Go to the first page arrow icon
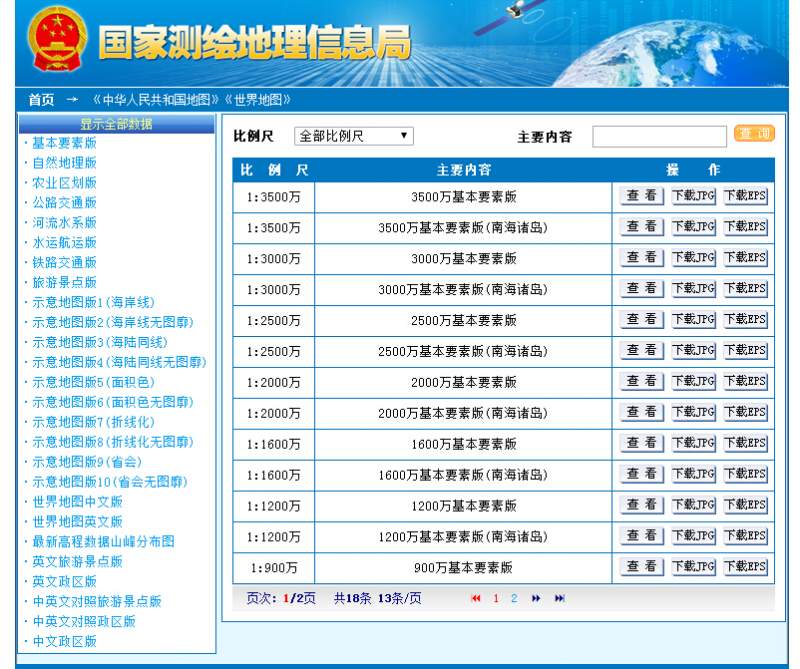The width and height of the screenshot is (800, 669). [x=476, y=598]
